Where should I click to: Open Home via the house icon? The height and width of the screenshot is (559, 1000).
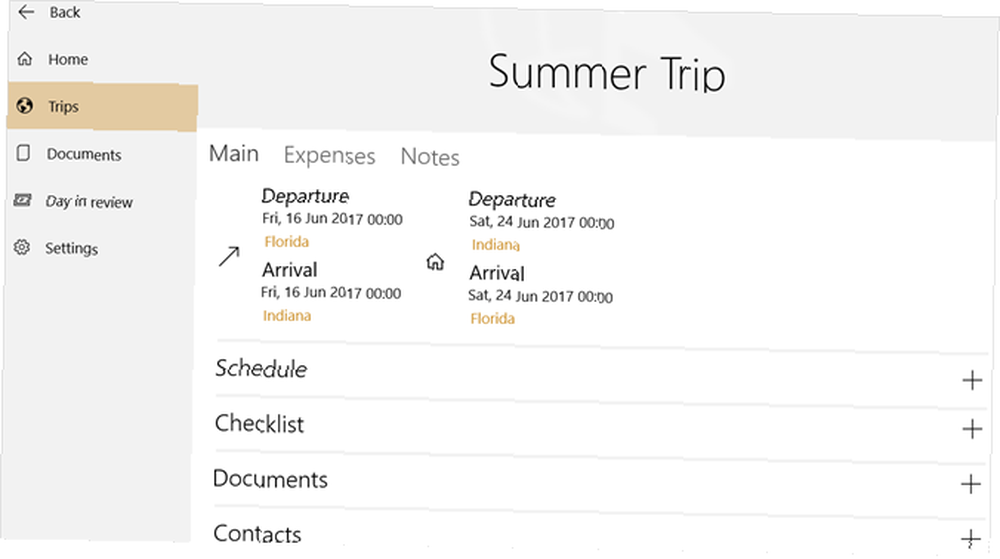pos(25,59)
